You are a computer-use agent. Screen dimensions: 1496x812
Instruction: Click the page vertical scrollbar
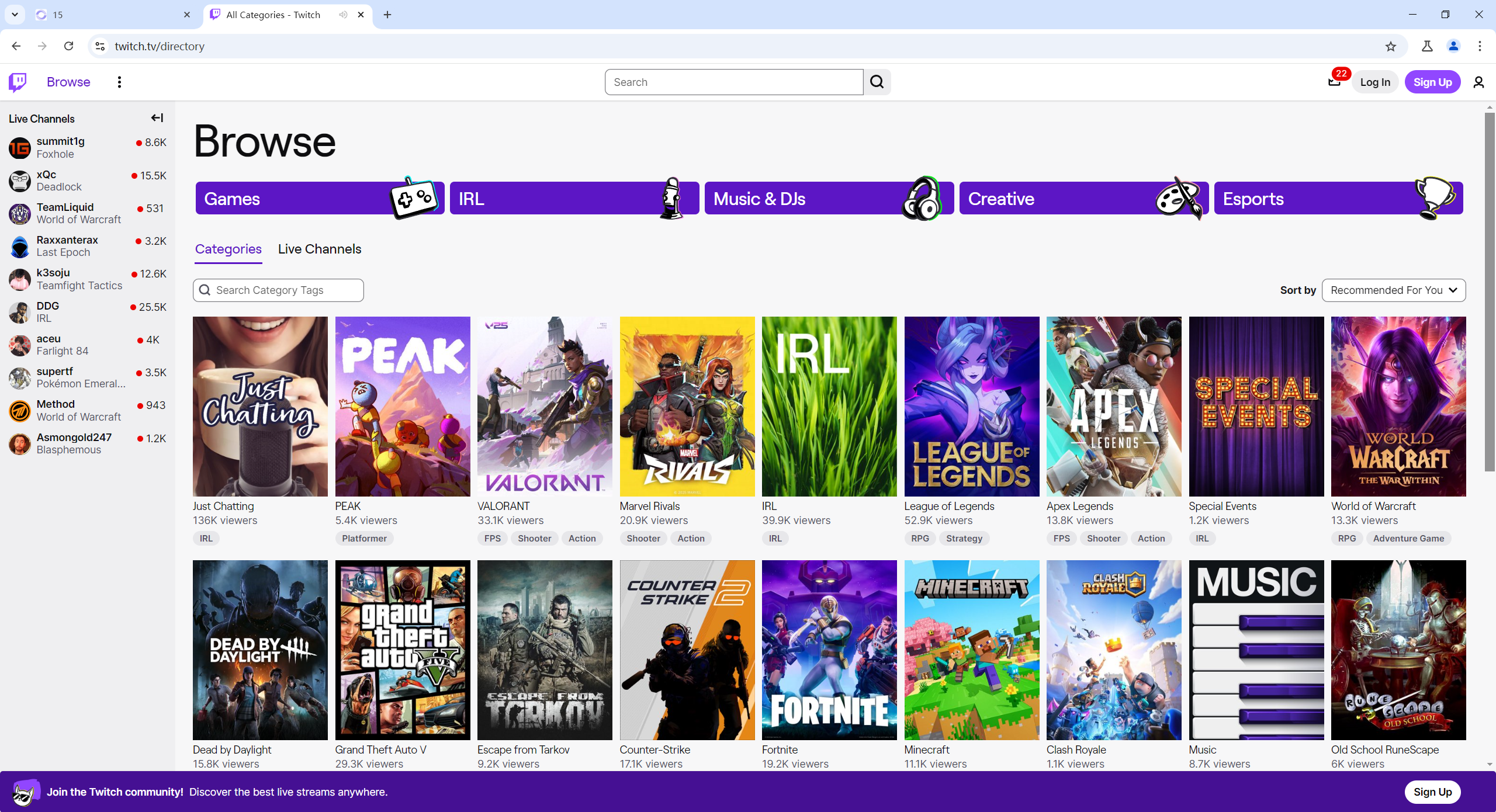(x=1489, y=292)
